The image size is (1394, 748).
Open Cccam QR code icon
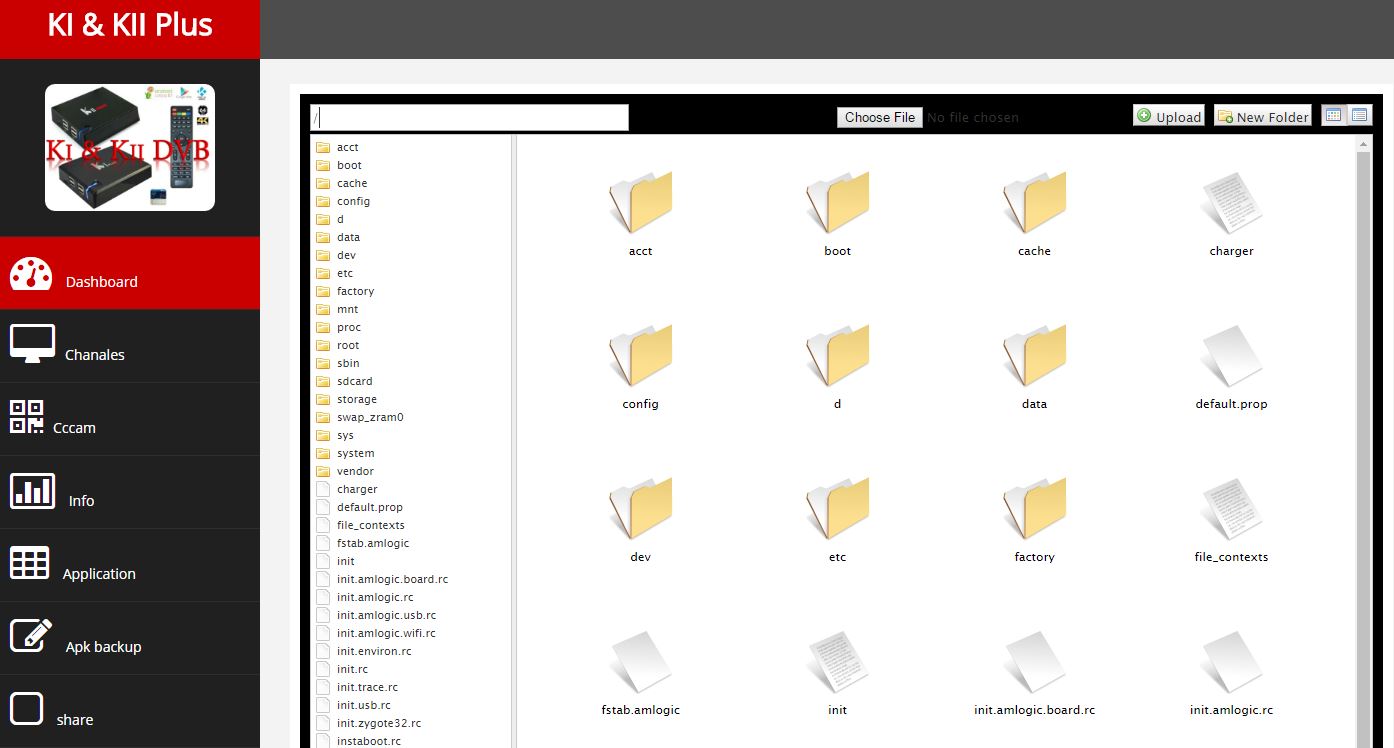point(27,417)
